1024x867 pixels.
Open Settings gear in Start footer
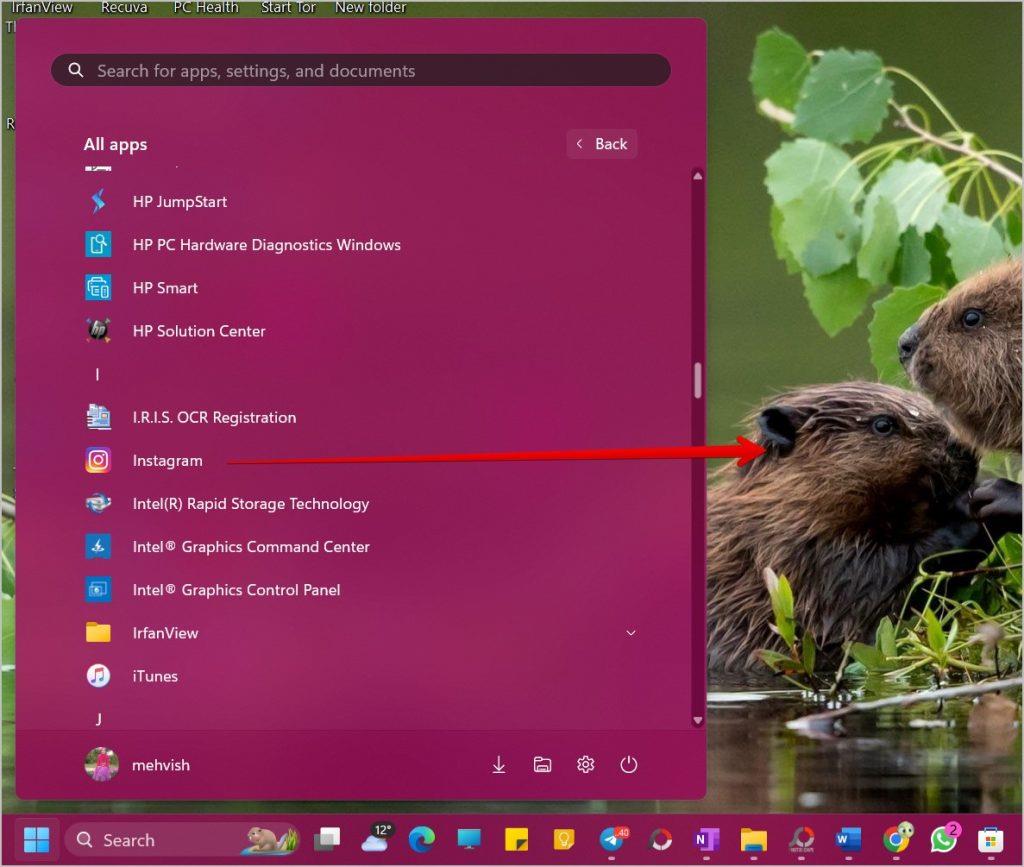(586, 765)
